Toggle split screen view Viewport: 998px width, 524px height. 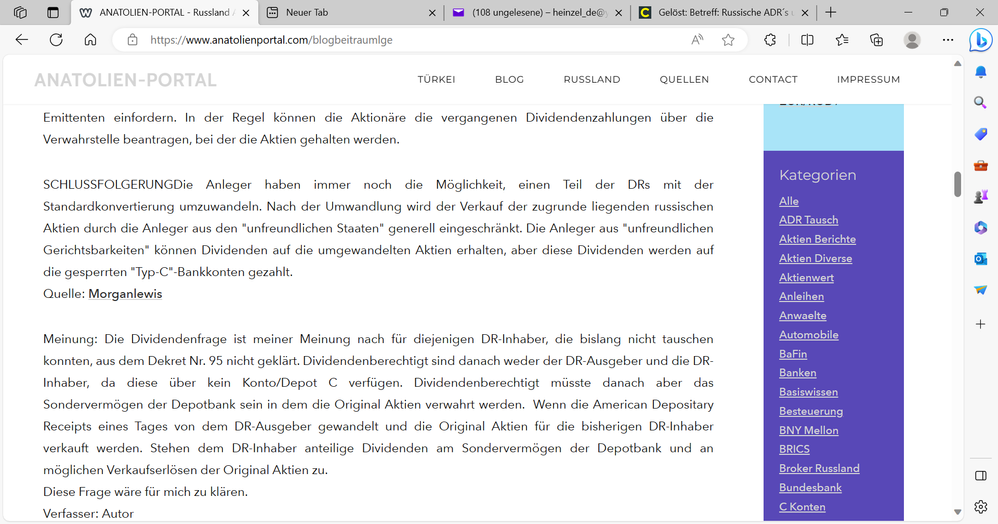pos(807,39)
